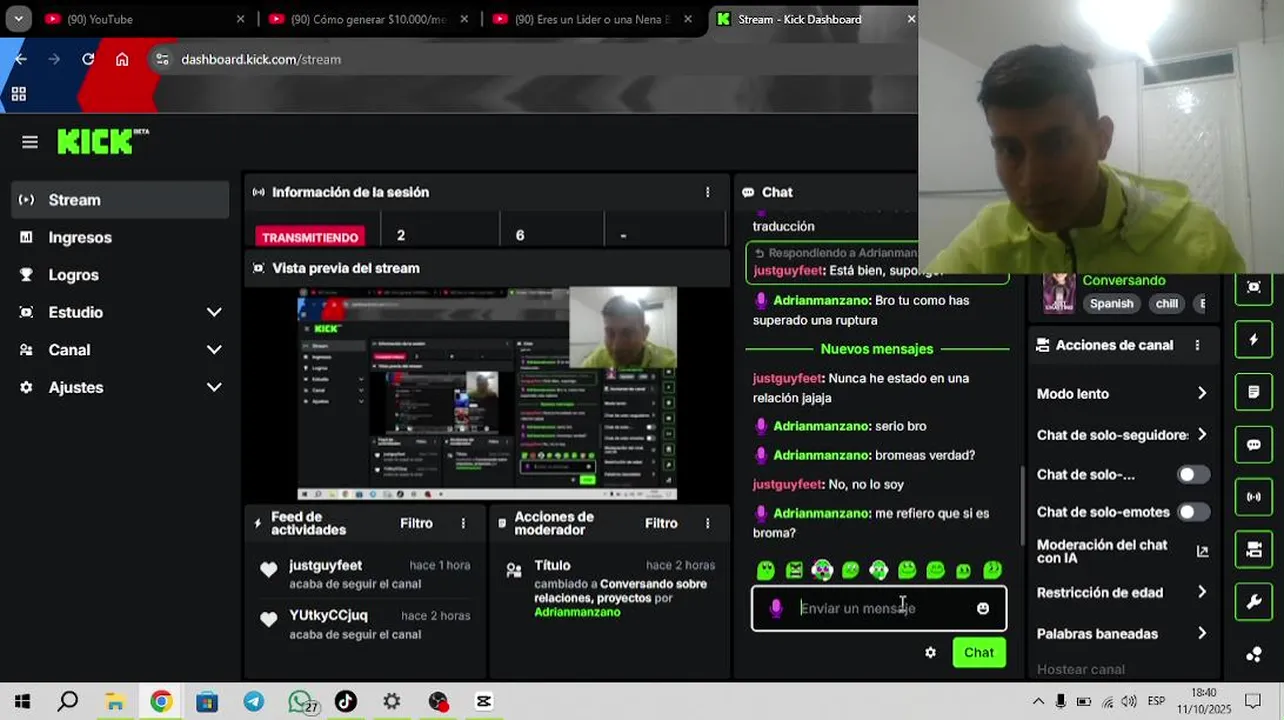Screen dimensions: 1284x720
Task: Click the stream category thumbnail
Action: pyautogui.click(x=1059, y=293)
